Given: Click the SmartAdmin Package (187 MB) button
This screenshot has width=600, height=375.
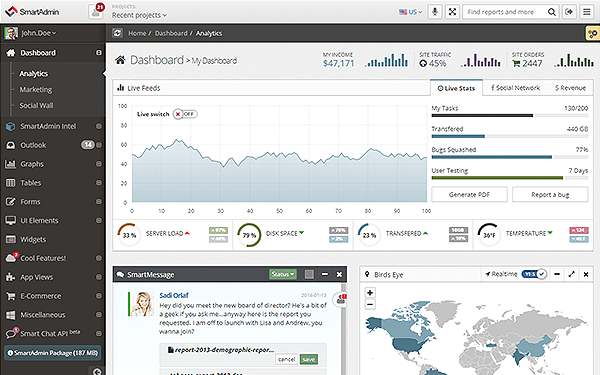Looking at the screenshot, I should pyautogui.click(x=53, y=353).
